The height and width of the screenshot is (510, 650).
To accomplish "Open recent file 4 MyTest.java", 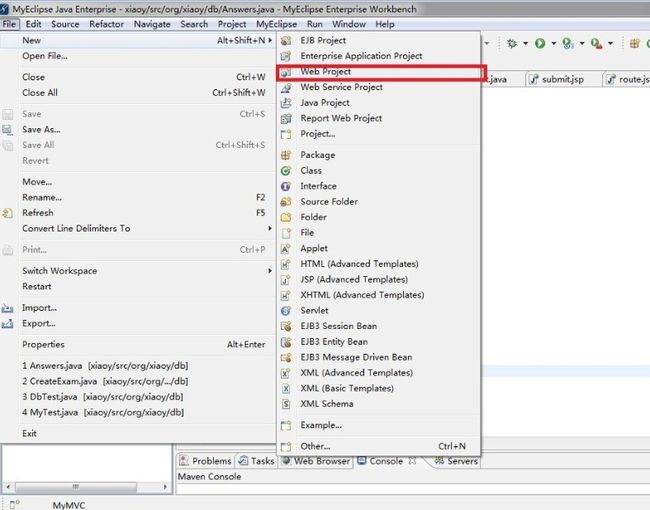I will click(x=138, y=413).
